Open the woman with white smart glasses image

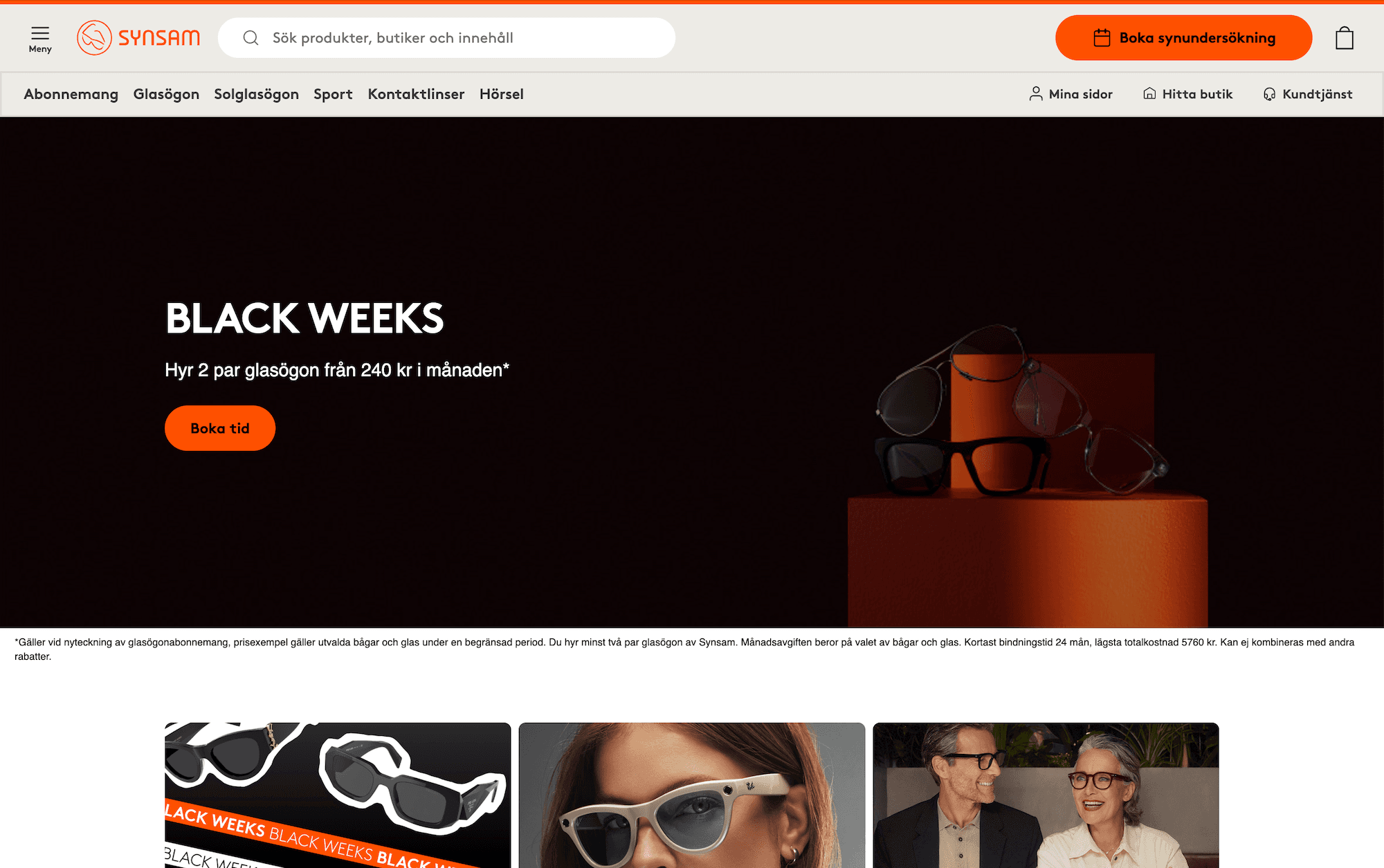click(x=692, y=795)
